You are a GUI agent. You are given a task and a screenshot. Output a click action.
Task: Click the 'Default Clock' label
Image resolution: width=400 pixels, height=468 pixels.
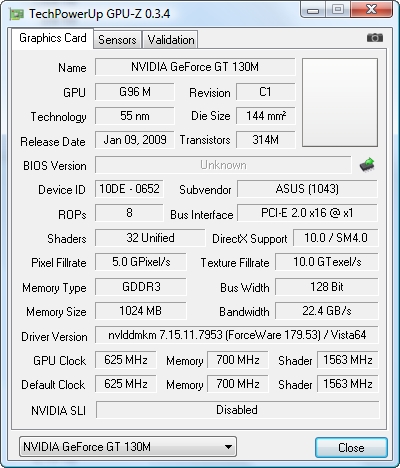point(53,385)
